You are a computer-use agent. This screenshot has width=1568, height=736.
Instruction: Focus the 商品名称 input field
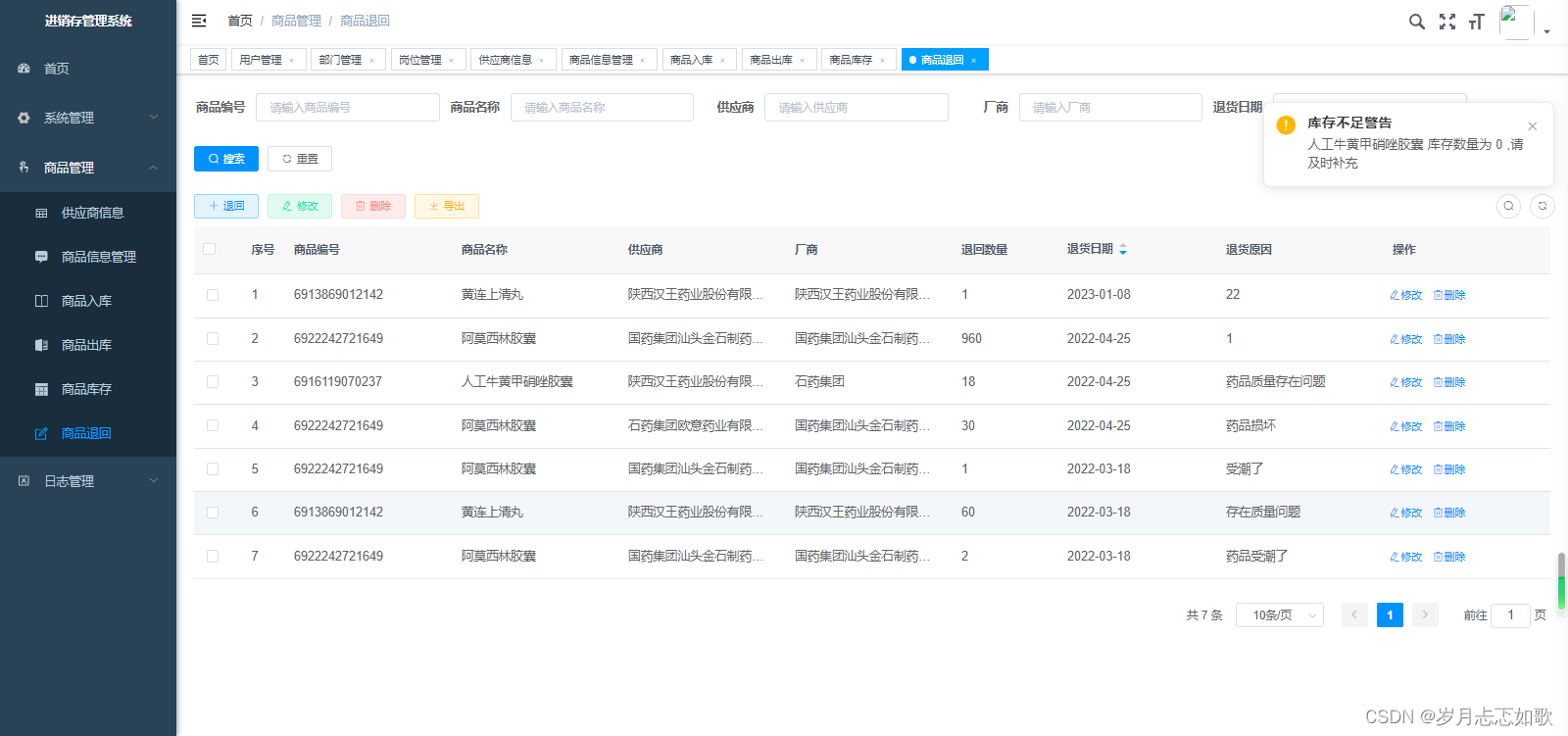click(x=602, y=108)
